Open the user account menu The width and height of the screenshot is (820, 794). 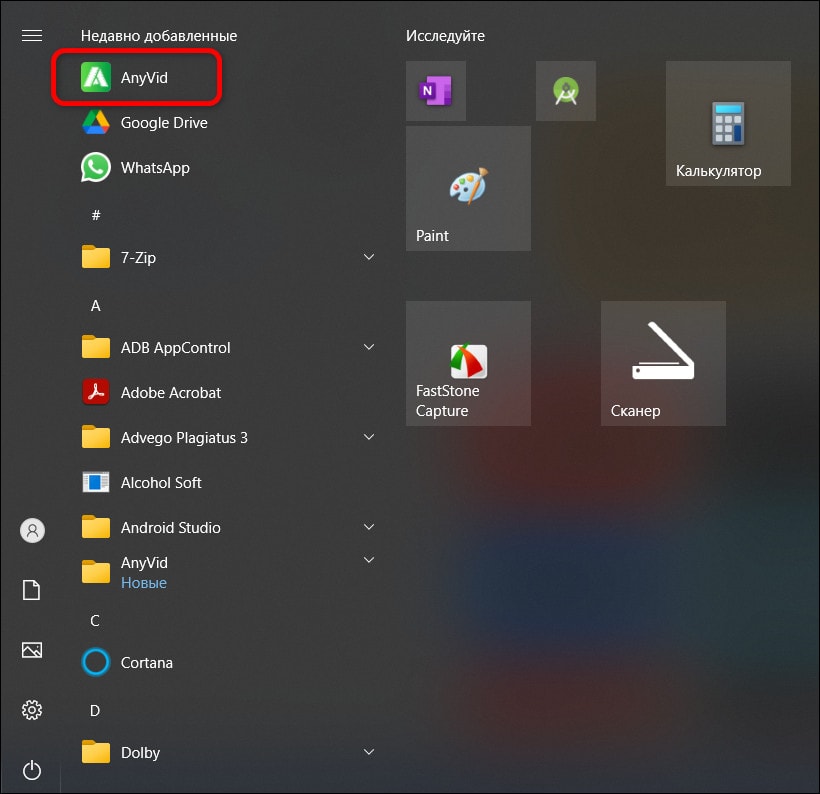(32, 530)
